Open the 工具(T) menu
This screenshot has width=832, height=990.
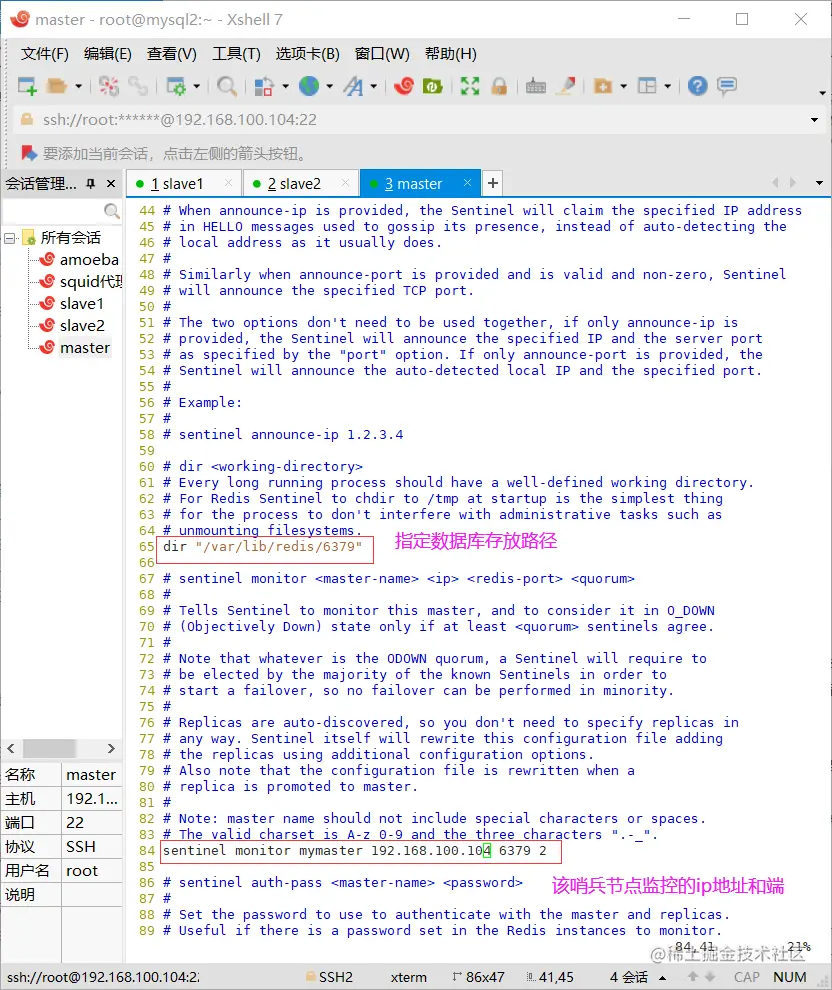point(236,54)
